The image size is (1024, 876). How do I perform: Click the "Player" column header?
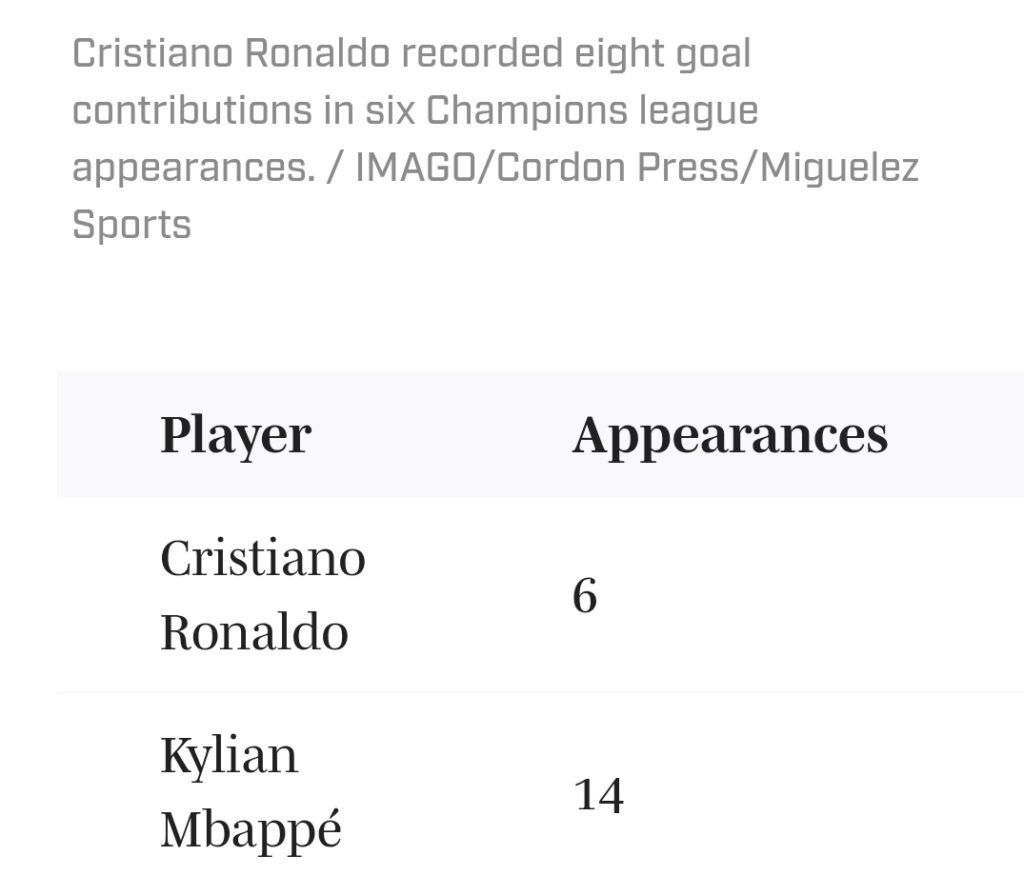(235, 435)
